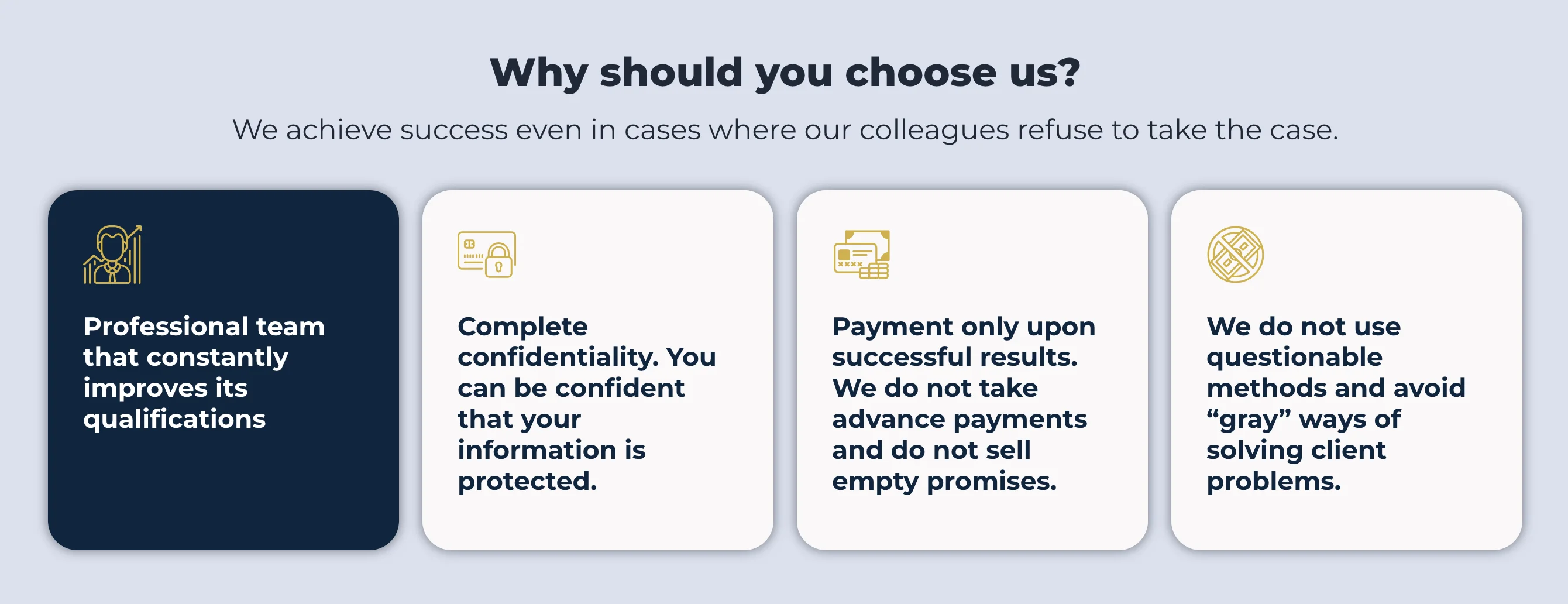The width and height of the screenshot is (1568, 604).
Task: Select the Payment only upon results card
Action: pos(972,370)
